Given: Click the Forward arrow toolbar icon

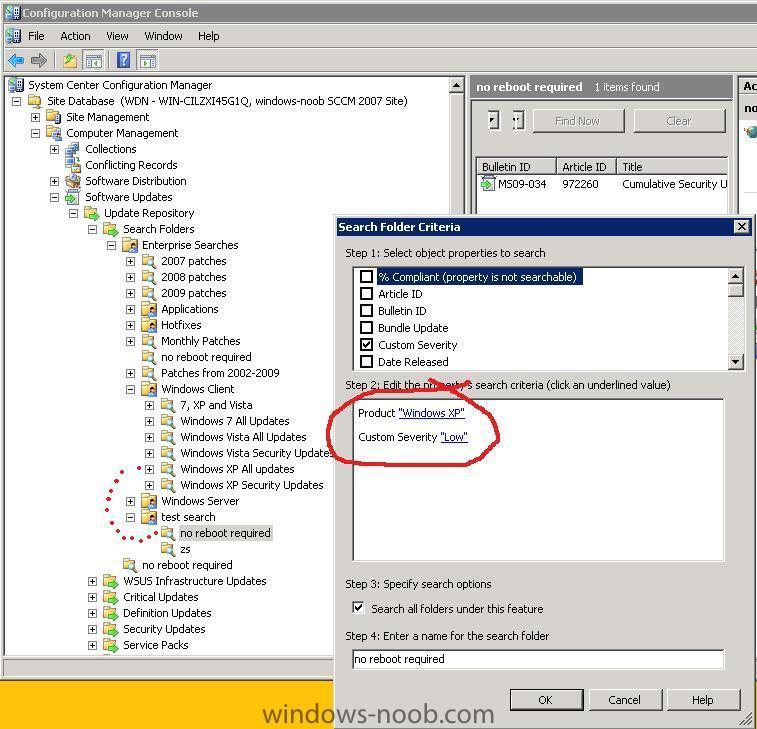Looking at the screenshot, I should coord(39,60).
